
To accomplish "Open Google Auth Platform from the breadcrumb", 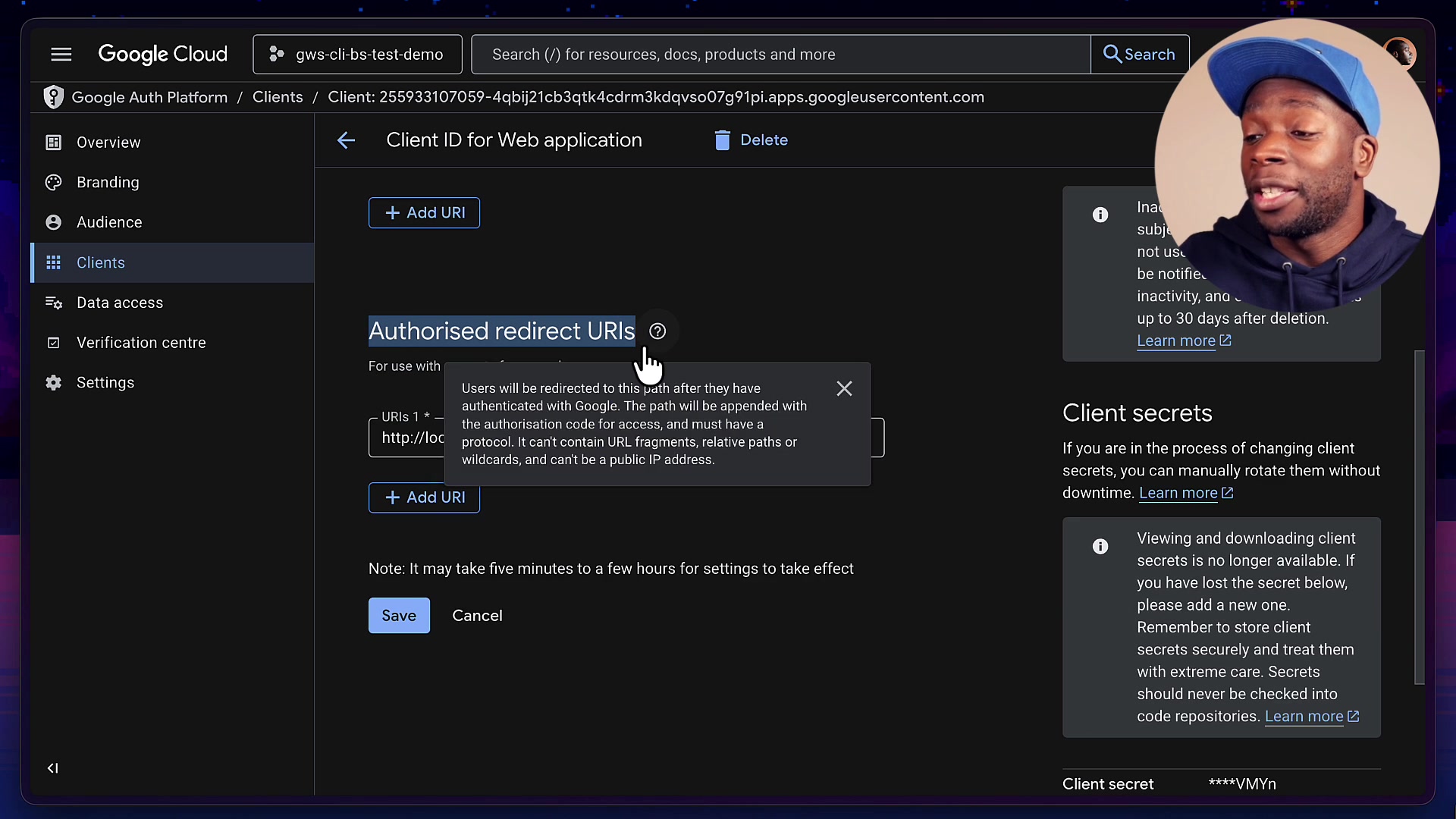I will [149, 97].
